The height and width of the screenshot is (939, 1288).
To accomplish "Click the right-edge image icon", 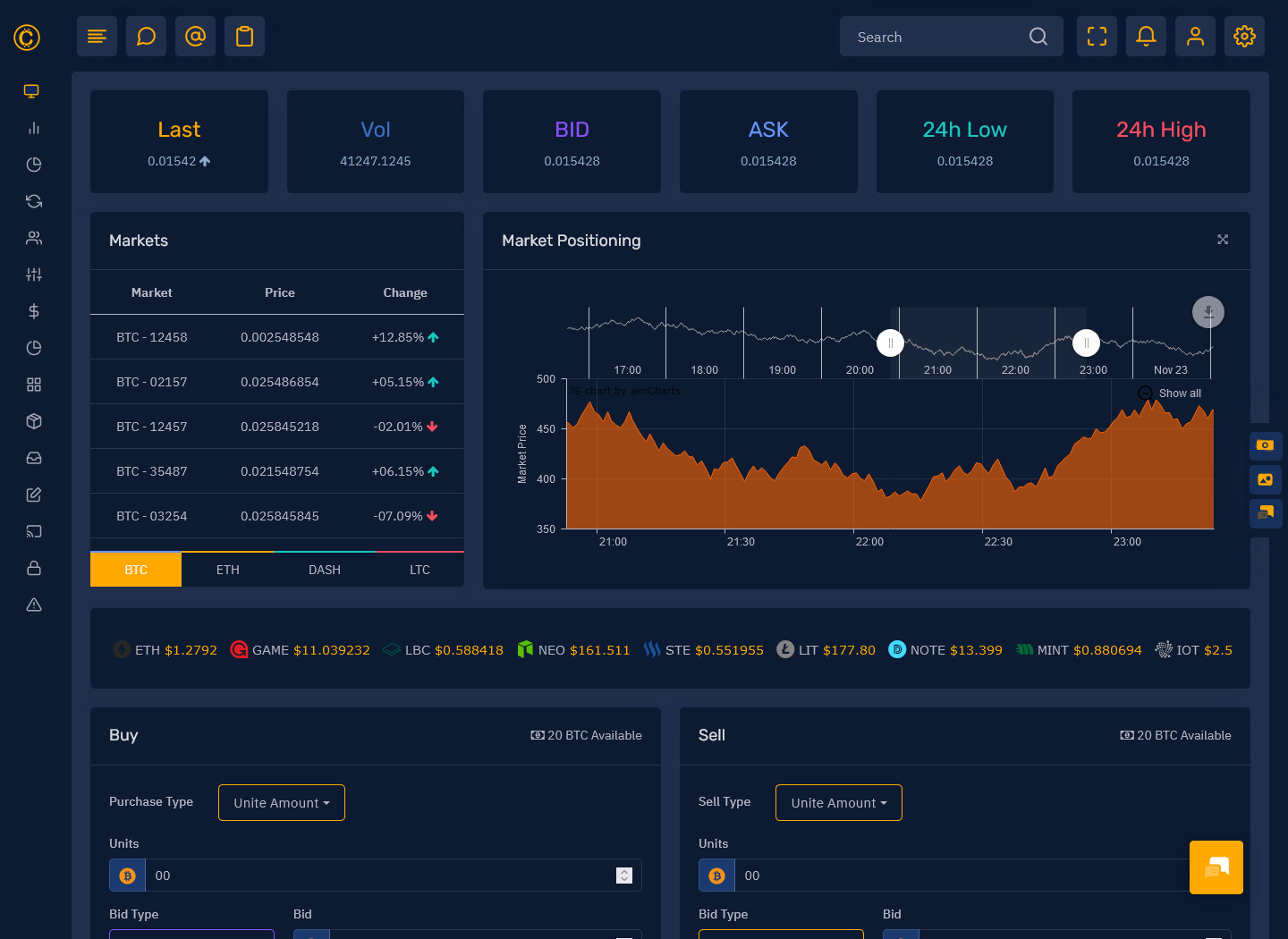I will 1266,480.
